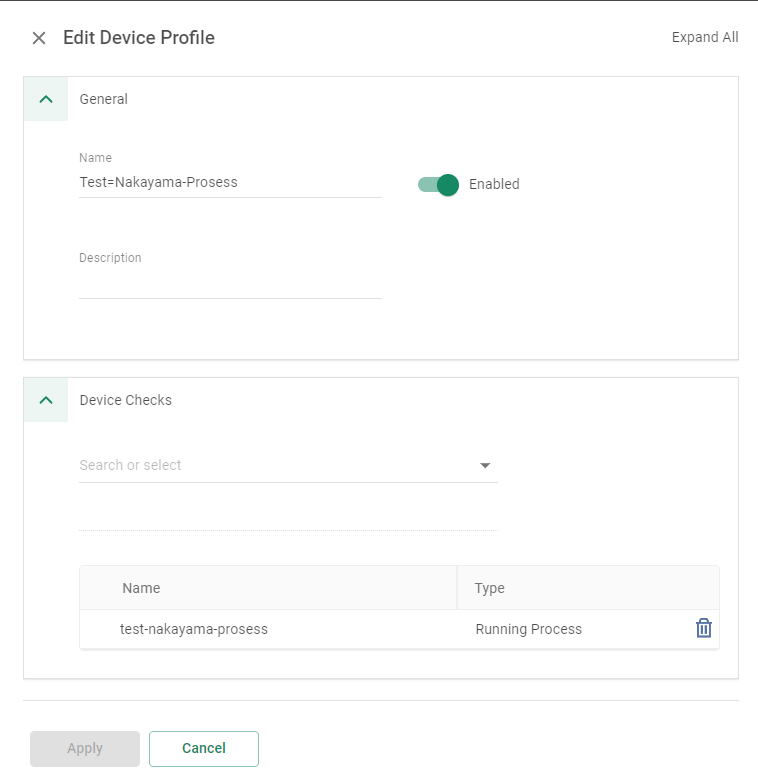Click the Device Checks section title

(x=126, y=400)
